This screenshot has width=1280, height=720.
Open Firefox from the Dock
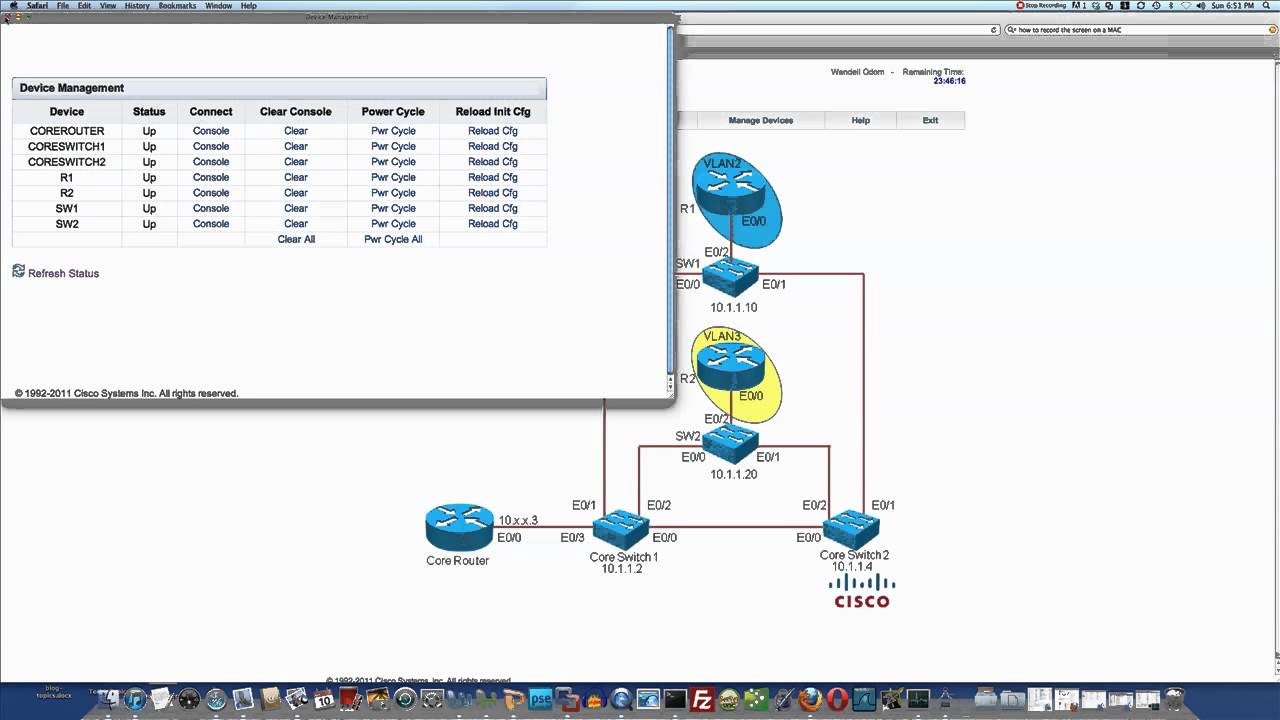(810, 699)
